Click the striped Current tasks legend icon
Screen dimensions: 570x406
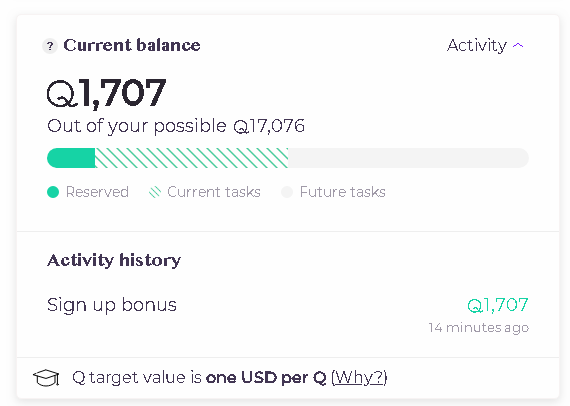tap(155, 192)
